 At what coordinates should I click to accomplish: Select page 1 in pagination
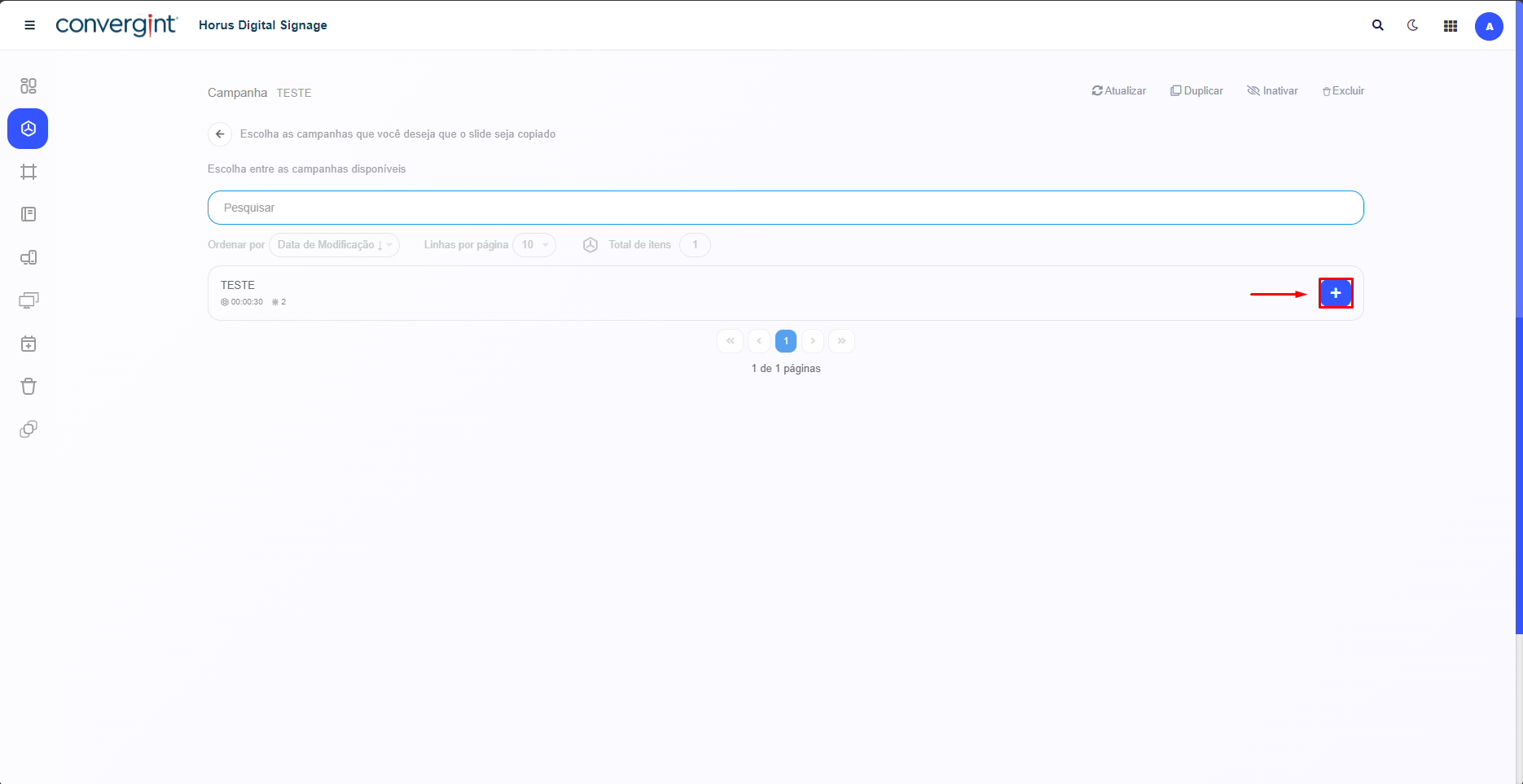coord(786,341)
